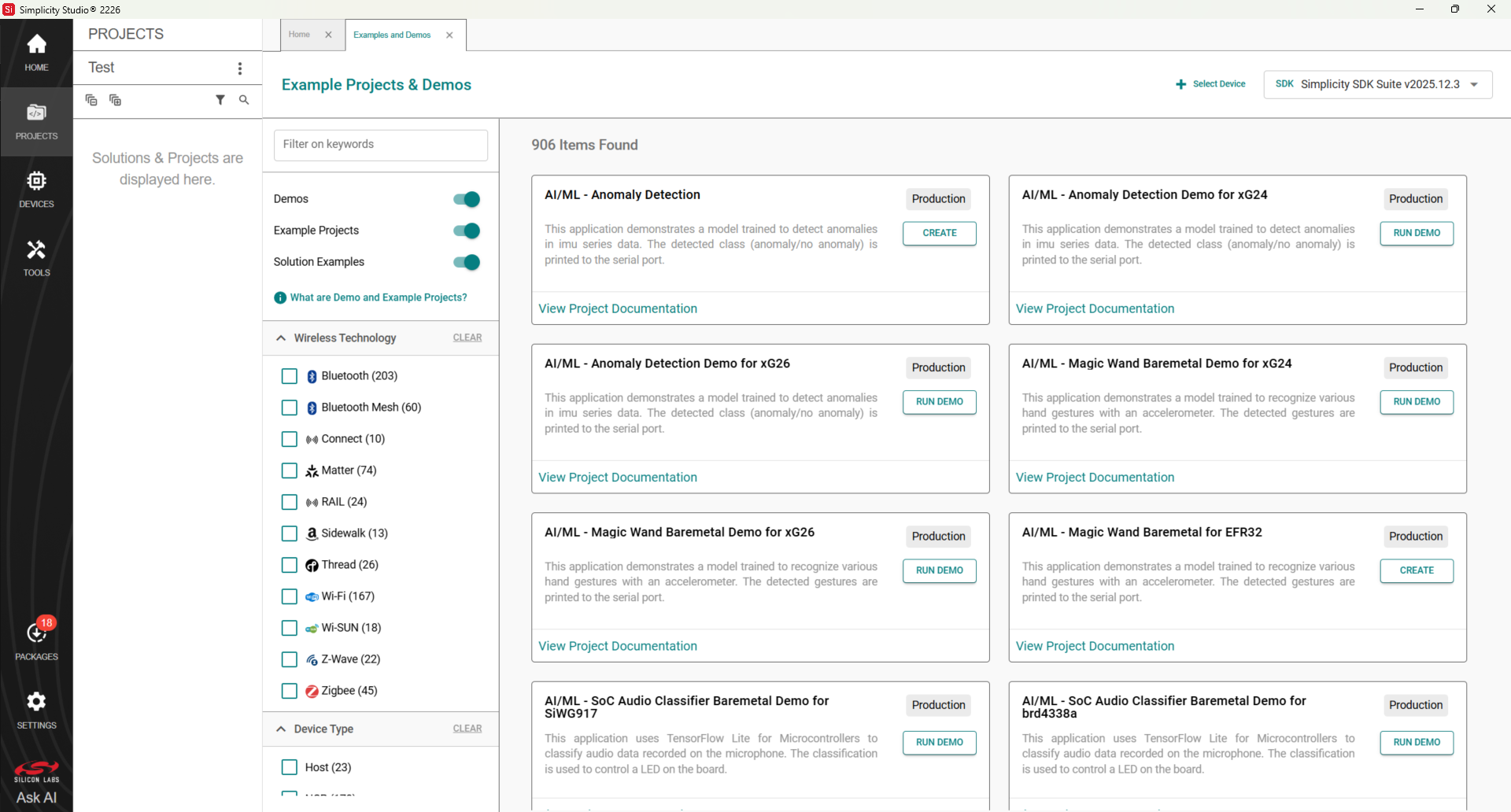
Task: Click the first copy icon in the Projects toolbar
Action: click(x=91, y=100)
